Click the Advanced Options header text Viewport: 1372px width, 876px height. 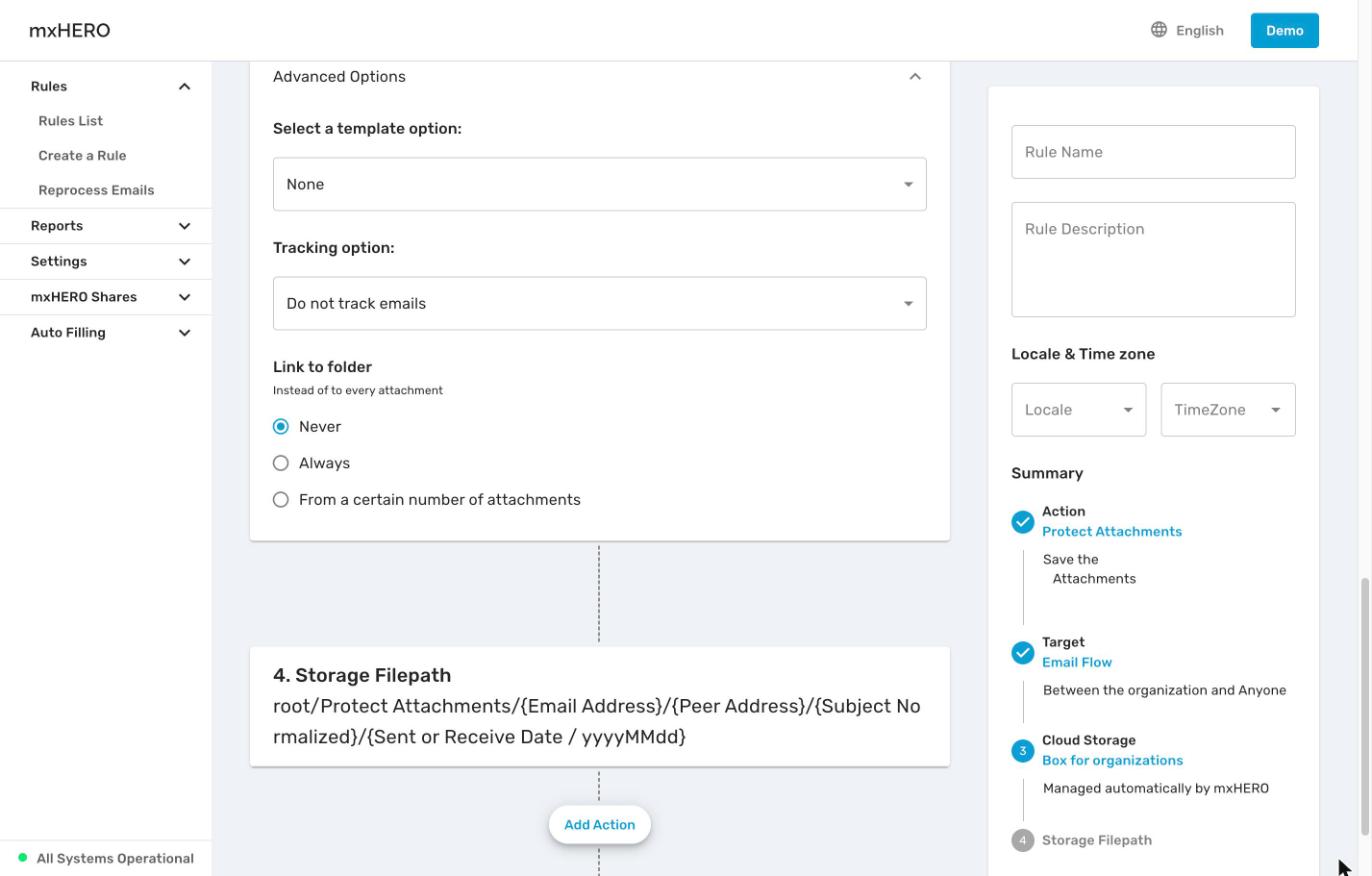tap(339, 77)
